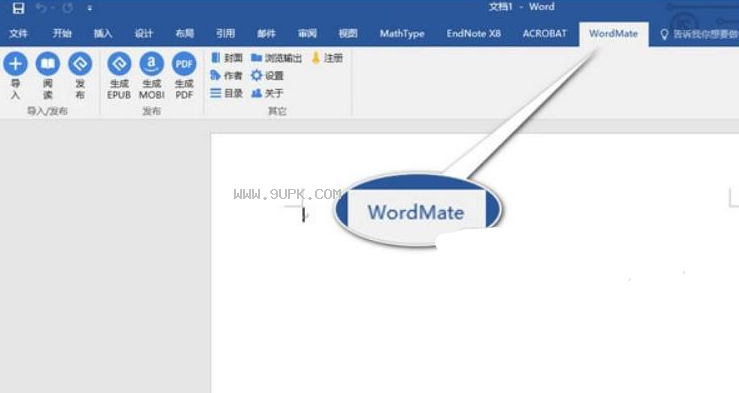Image resolution: width=739 pixels, height=393 pixels.
Task: Switch to the 开始 ribbon tab
Action: (62, 33)
